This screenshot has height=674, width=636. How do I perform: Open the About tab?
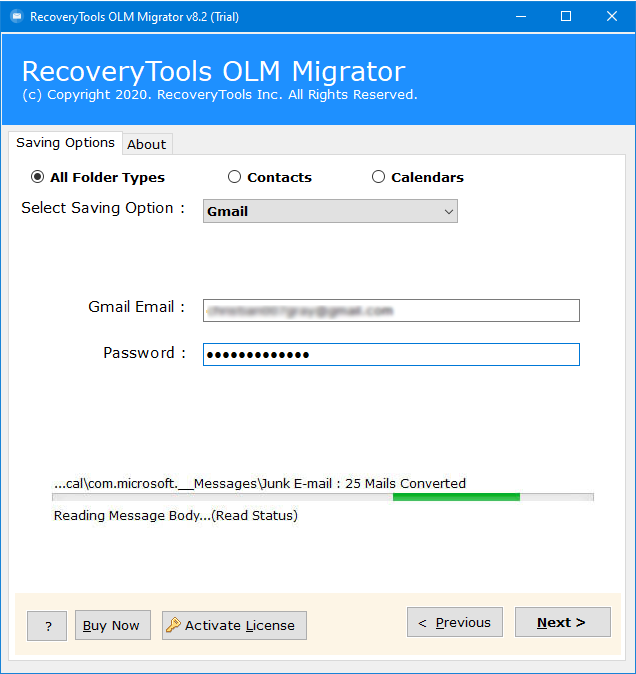pos(147,144)
